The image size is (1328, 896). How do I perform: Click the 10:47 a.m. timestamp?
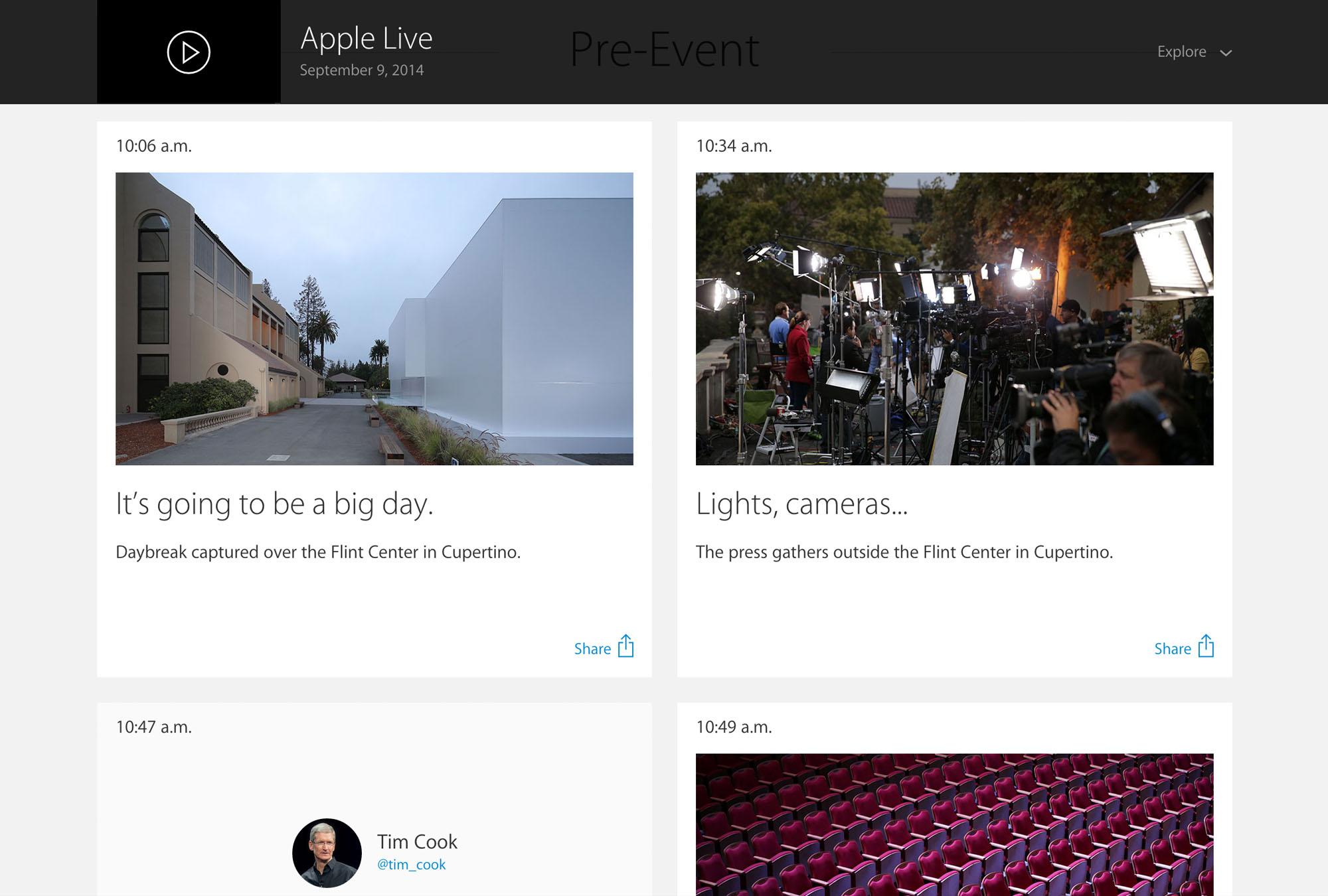tap(153, 727)
